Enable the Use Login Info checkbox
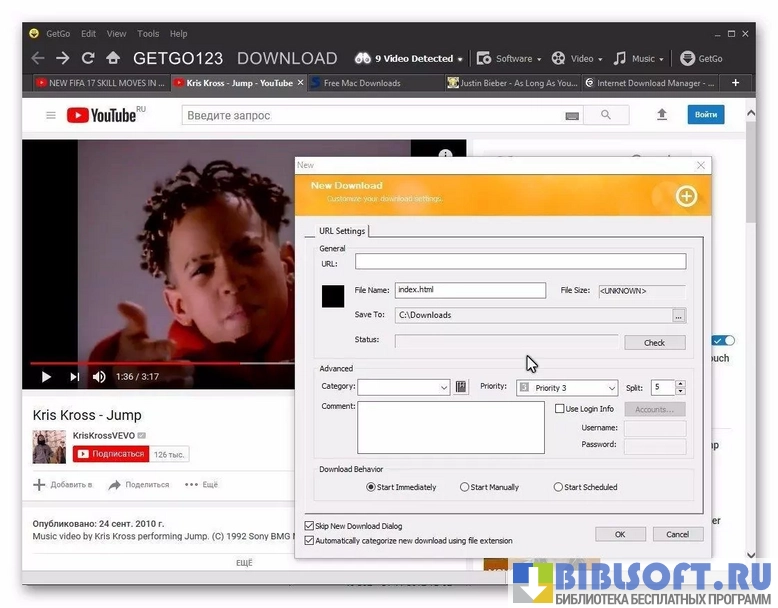The width and height of the screenshot is (778, 608). 560,409
